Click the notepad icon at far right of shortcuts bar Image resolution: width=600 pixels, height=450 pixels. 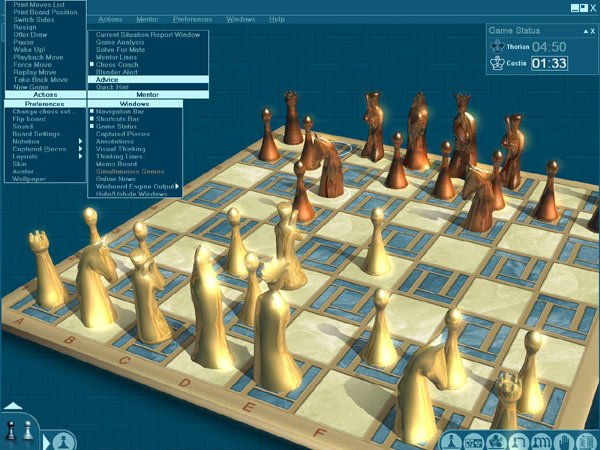click(588, 441)
